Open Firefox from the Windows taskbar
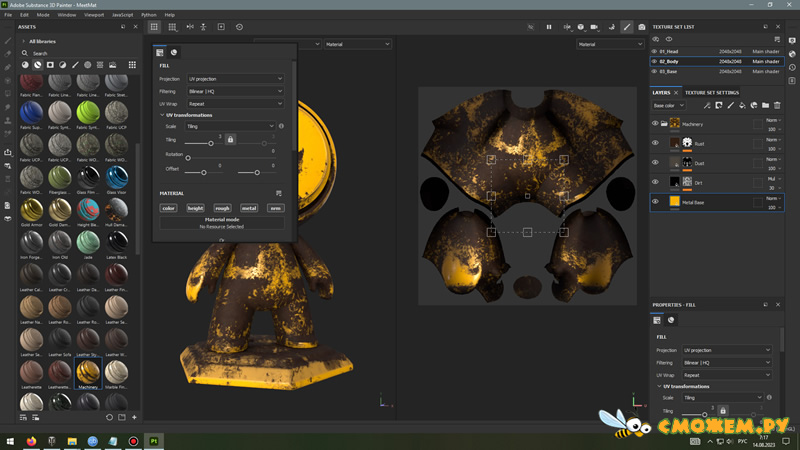The image size is (800, 450). 31,441
